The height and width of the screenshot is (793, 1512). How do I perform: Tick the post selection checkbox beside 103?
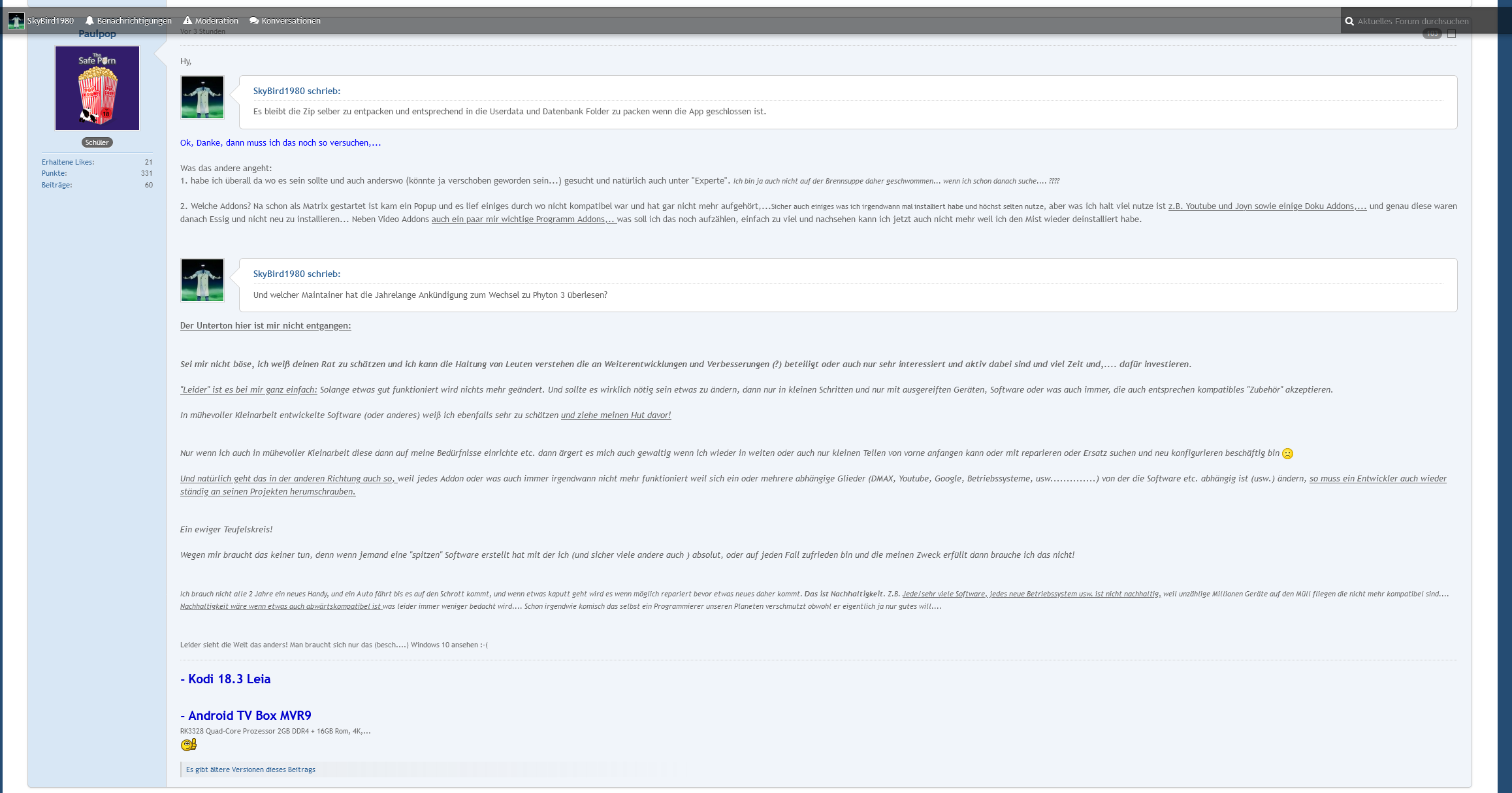tap(1451, 34)
